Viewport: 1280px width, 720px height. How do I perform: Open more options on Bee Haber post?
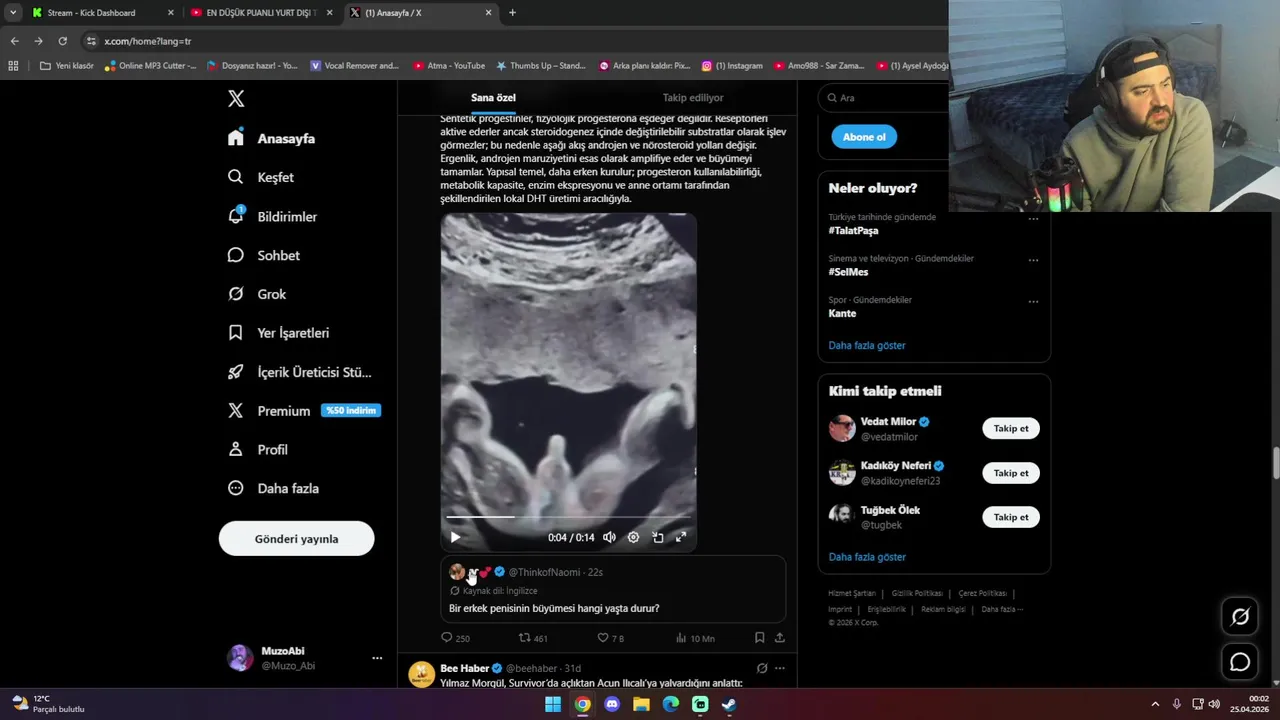[780, 668]
